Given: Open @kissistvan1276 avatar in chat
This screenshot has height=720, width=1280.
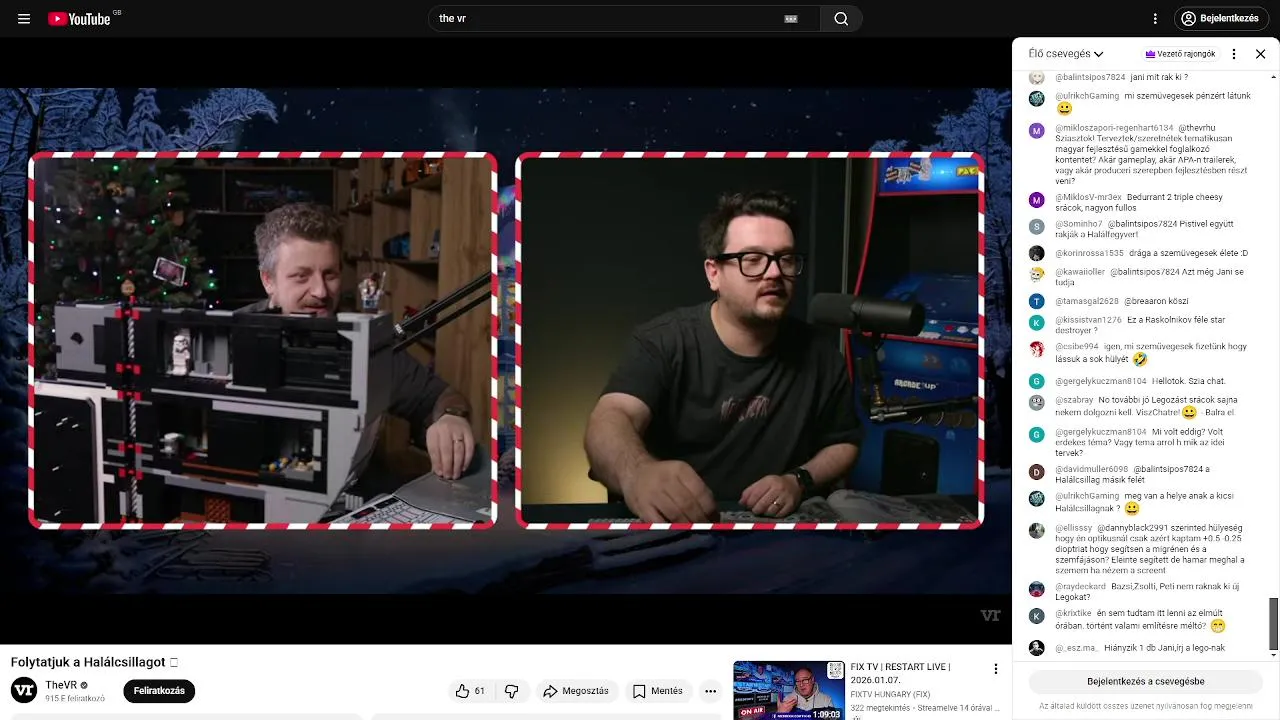Looking at the screenshot, I should 1037,322.
